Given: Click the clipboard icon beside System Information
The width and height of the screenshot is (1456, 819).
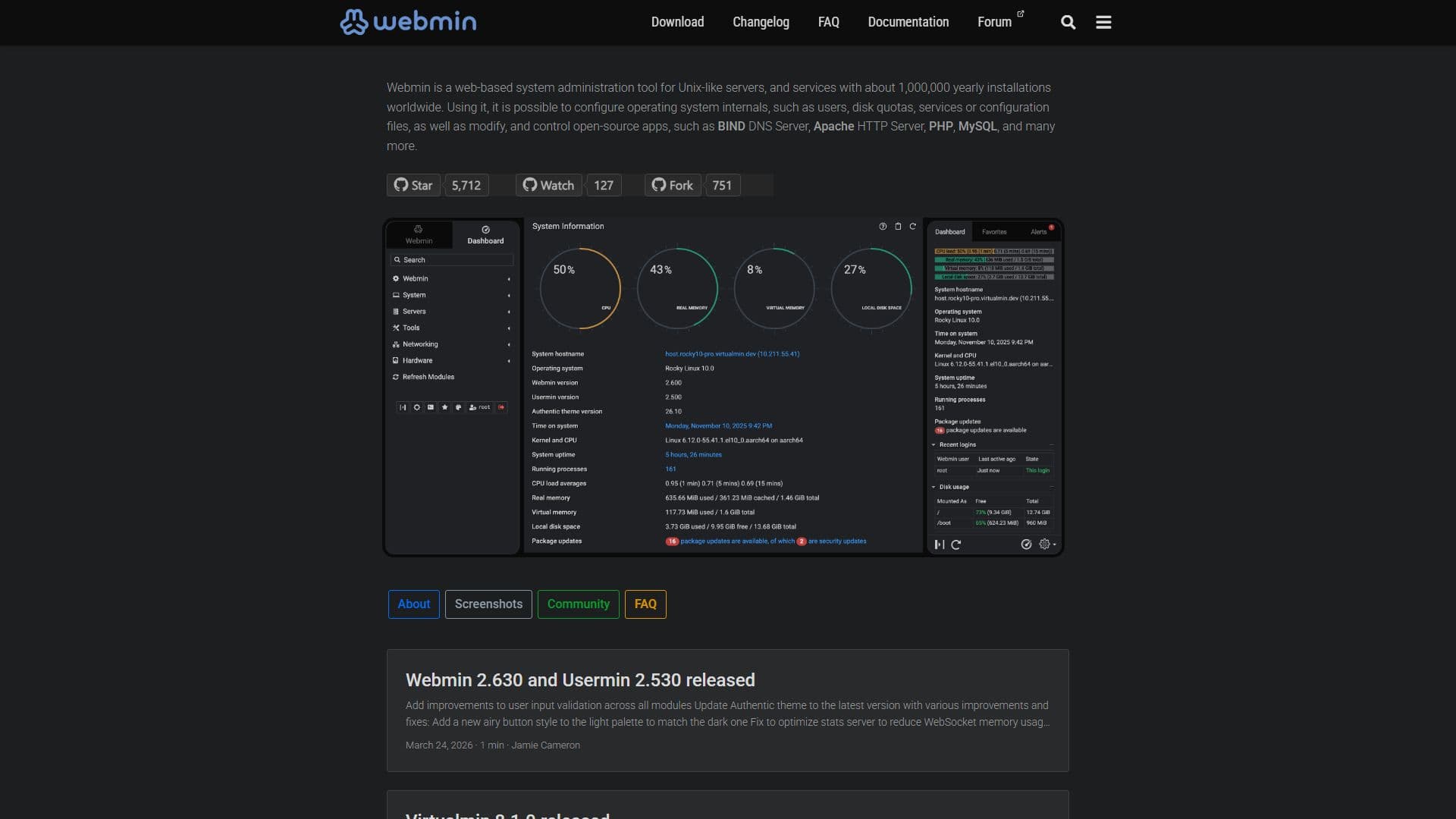Looking at the screenshot, I should (898, 227).
